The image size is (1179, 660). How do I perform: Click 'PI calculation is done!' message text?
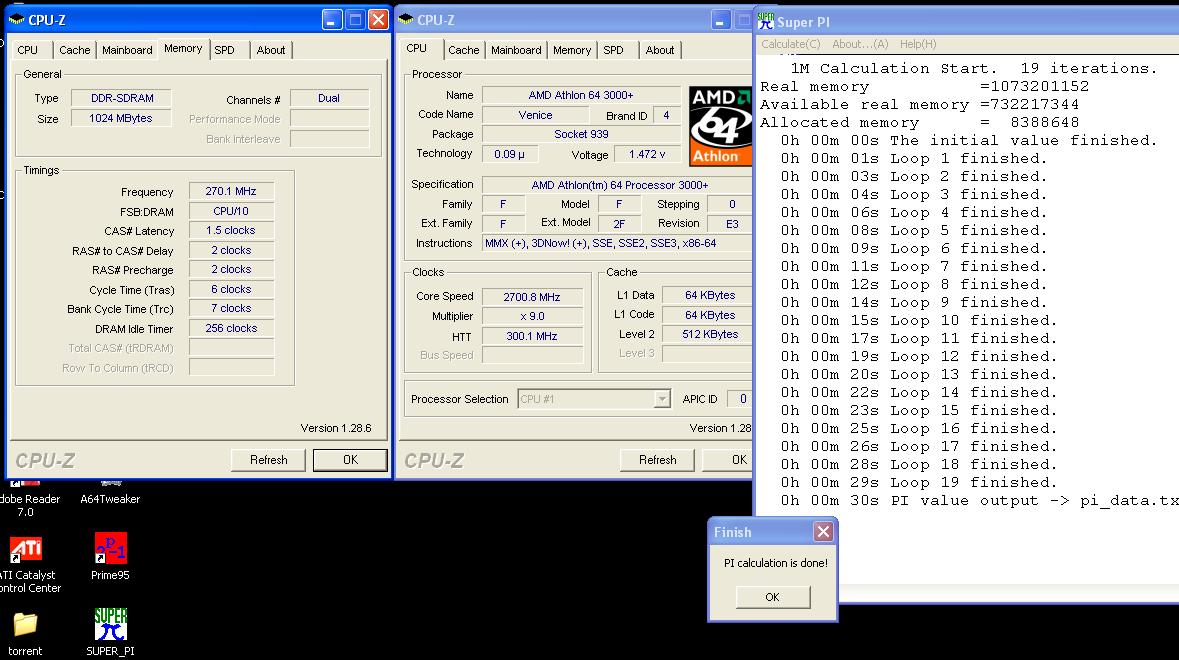click(775, 562)
